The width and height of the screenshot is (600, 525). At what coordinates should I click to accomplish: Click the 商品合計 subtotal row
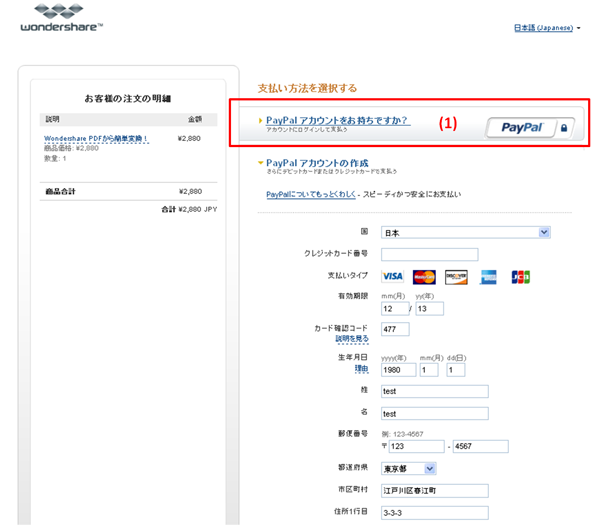point(128,191)
